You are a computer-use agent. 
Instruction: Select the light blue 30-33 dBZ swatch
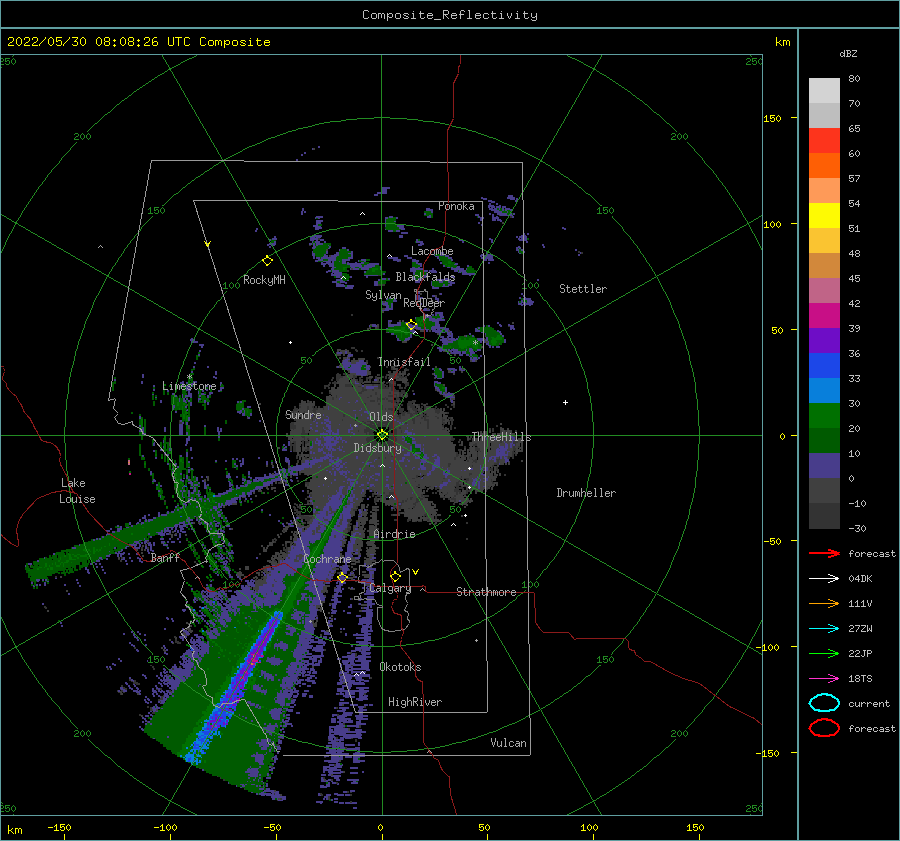[824, 391]
